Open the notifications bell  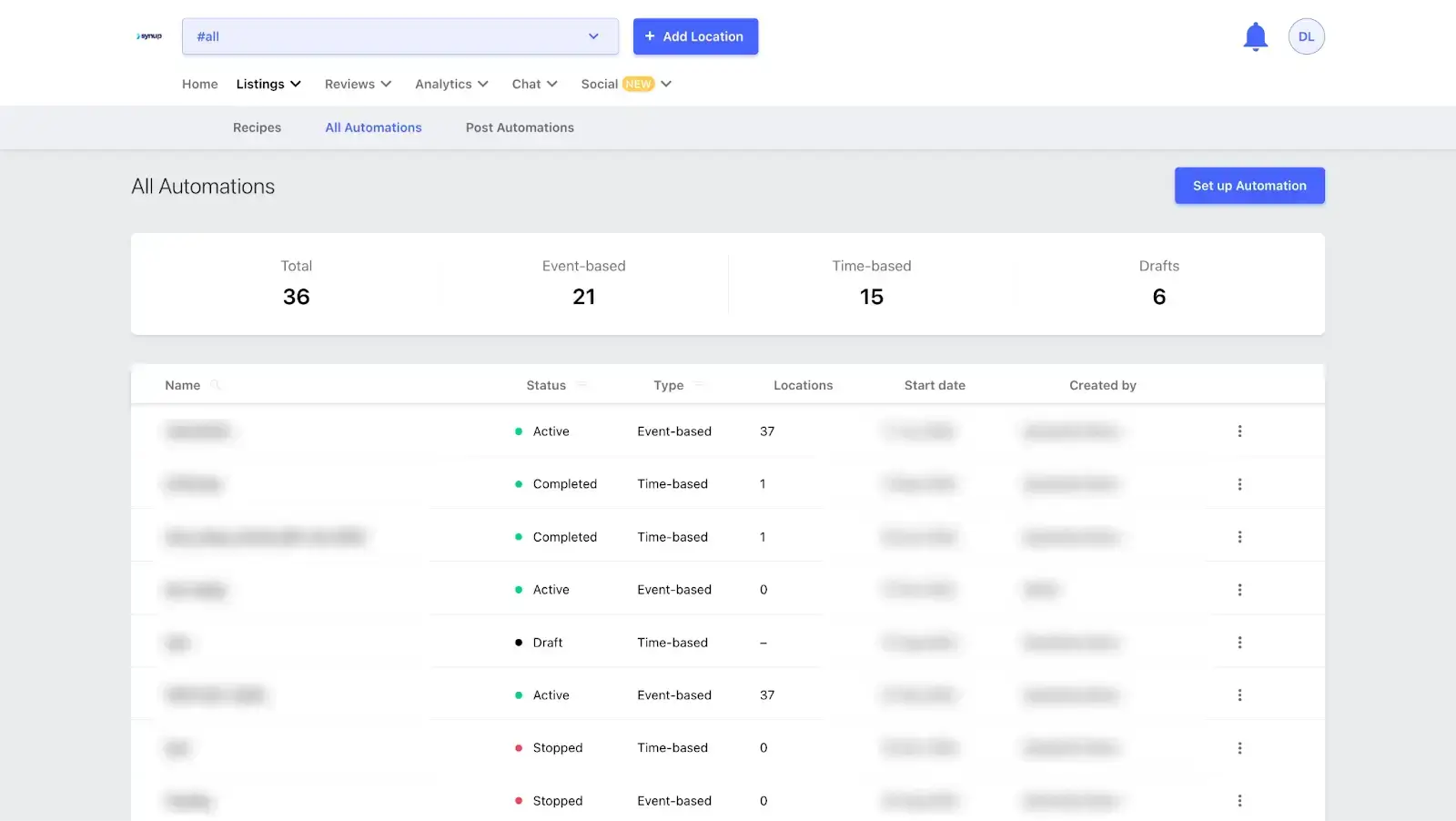[x=1255, y=36]
